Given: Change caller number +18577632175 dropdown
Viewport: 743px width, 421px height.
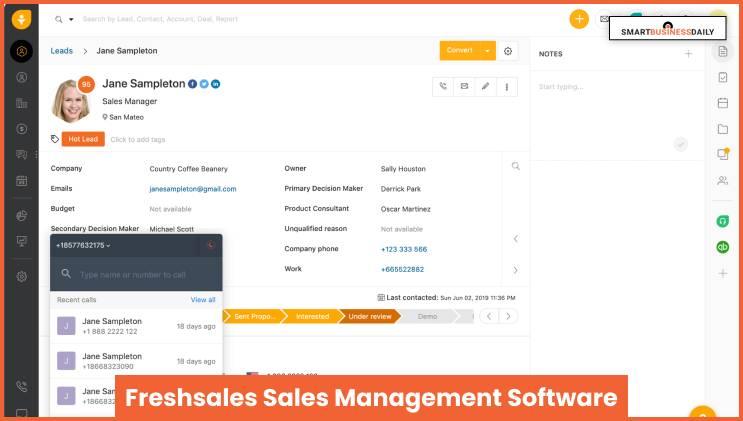Looking at the screenshot, I should click(x=83, y=246).
